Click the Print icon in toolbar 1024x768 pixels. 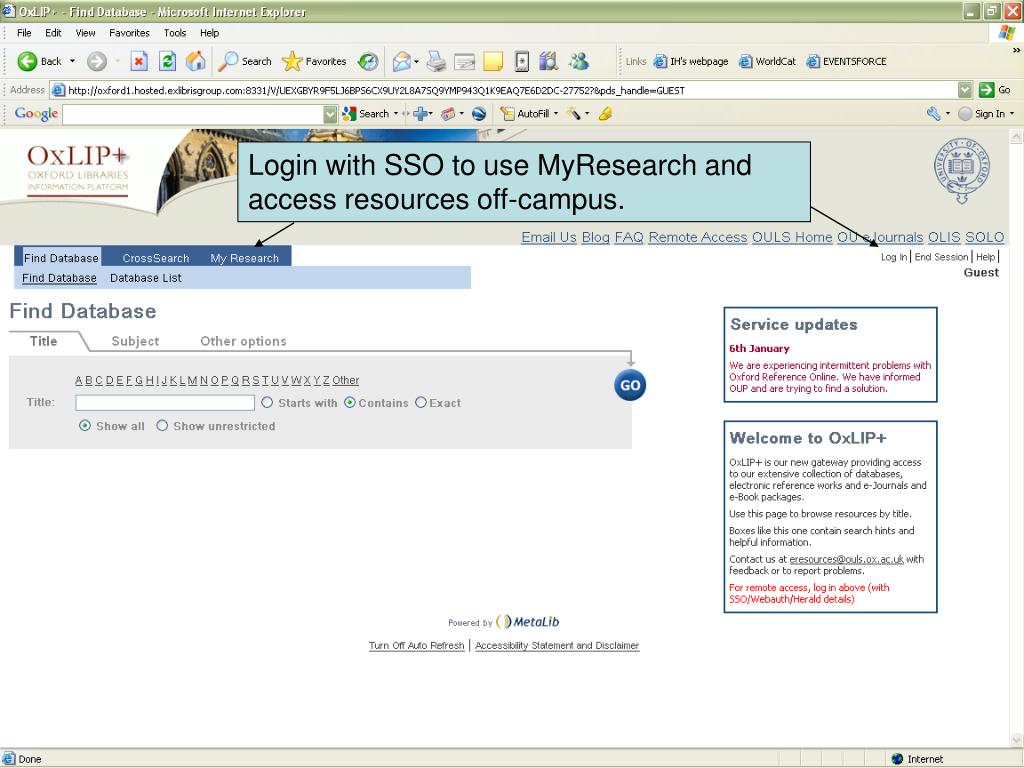click(436, 61)
